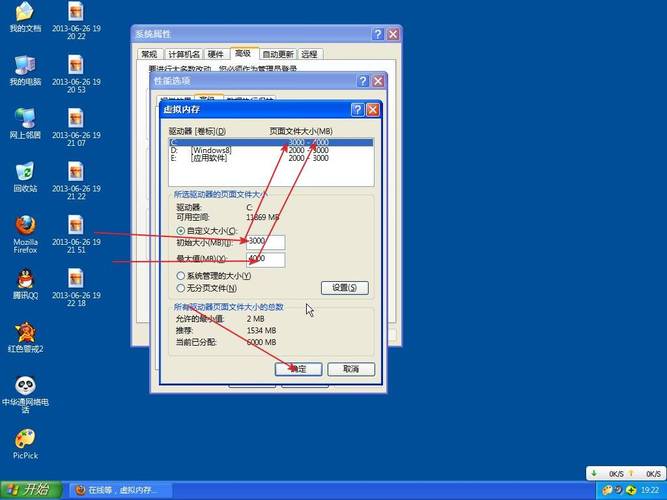Switch to the 硬件 tab
The height and width of the screenshot is (500, 667).
tap(215, 54)
